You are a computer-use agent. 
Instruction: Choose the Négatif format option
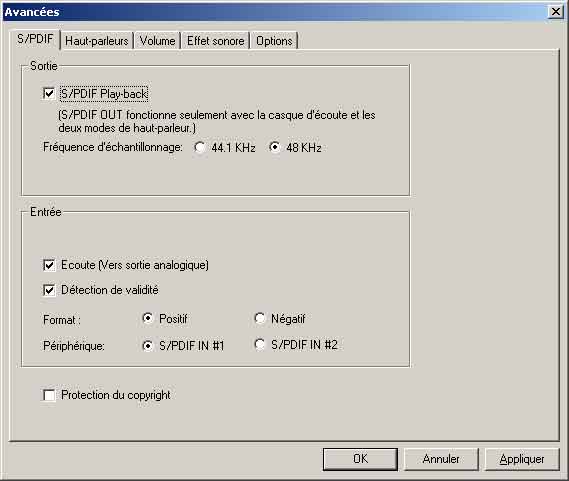[260, 318]
